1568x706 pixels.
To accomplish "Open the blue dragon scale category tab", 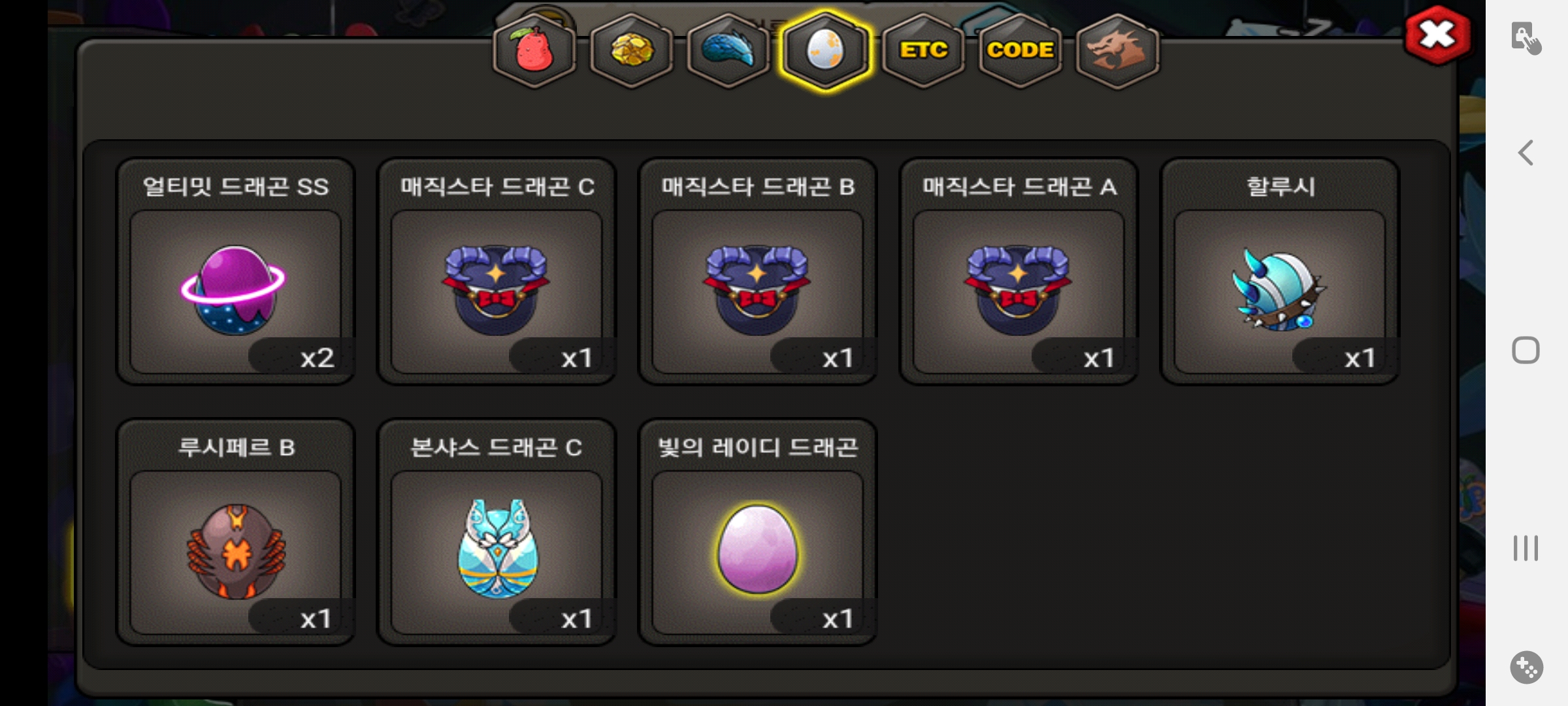I will 728,51.
